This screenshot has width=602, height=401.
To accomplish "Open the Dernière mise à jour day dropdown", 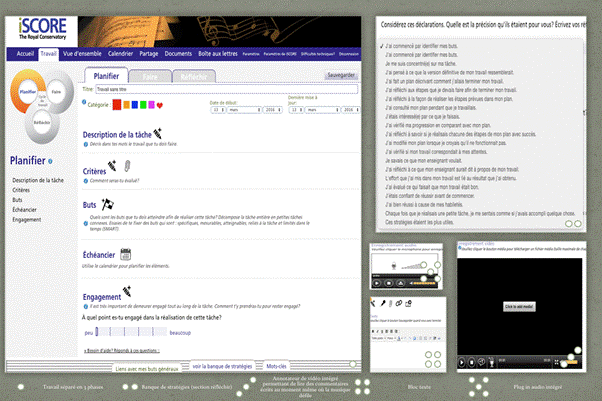I will point(296,110).
